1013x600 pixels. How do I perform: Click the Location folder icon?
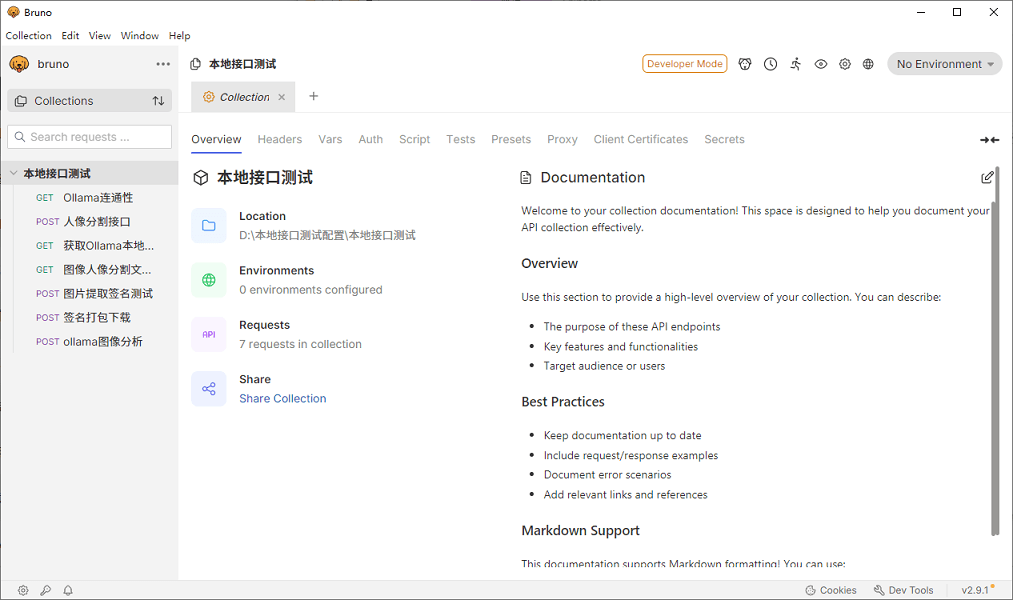209,225
